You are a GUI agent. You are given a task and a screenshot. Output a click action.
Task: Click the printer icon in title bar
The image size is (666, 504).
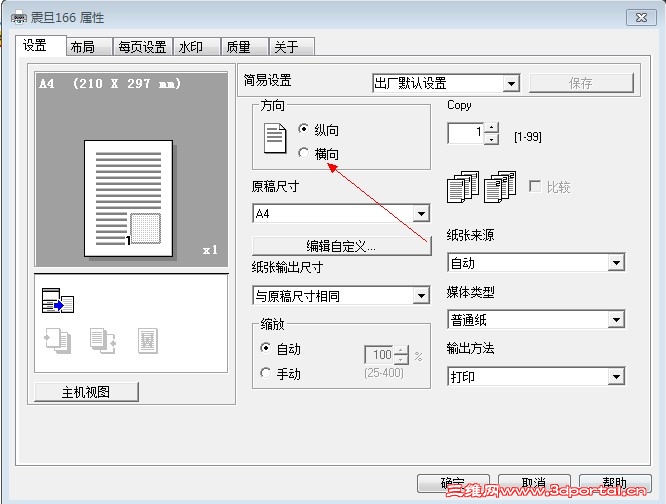19,18
